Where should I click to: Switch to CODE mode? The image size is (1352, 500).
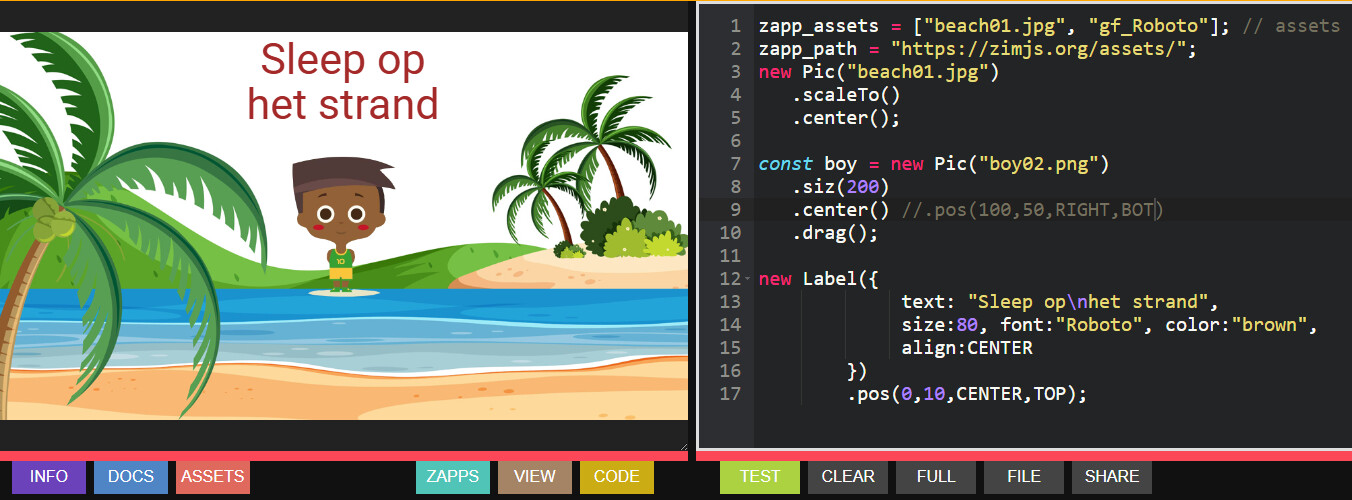pos(616,476)
